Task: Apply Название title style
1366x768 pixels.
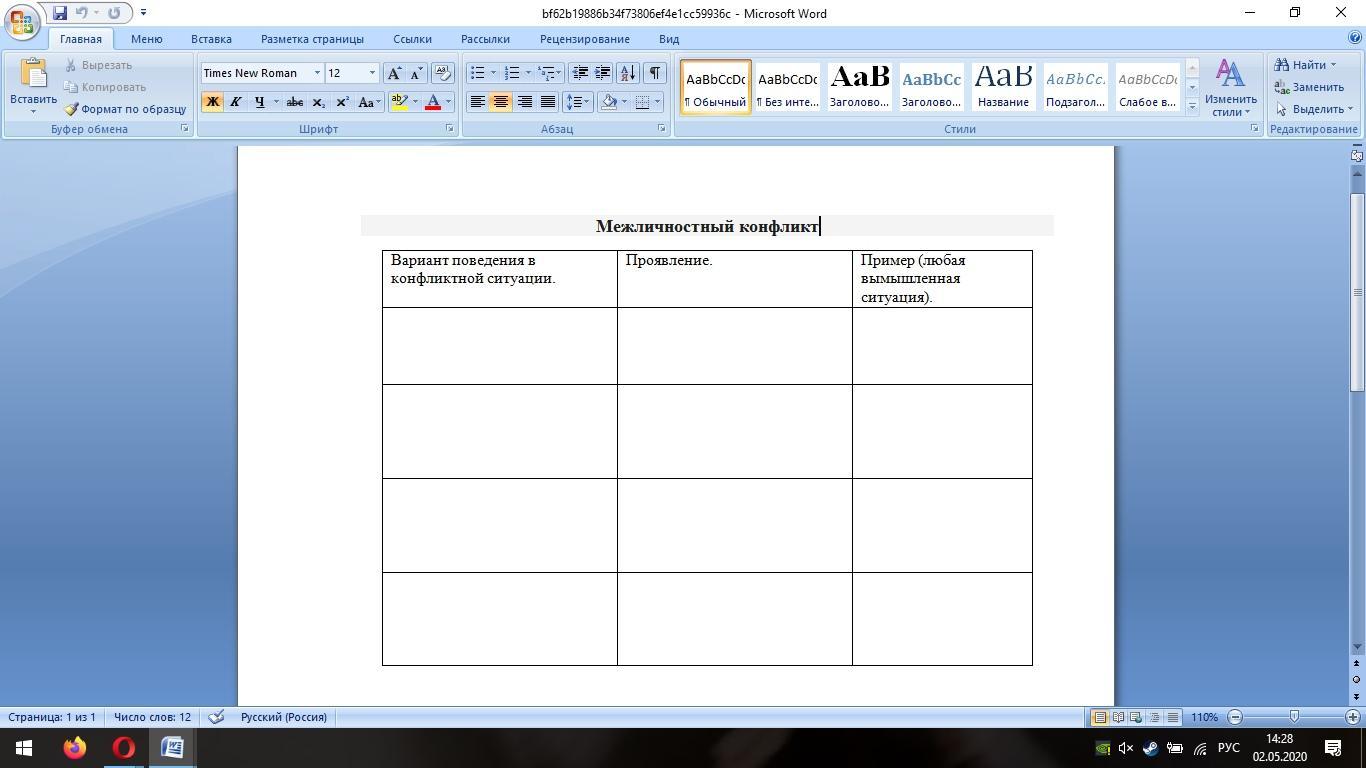Action: point(1003,87)
